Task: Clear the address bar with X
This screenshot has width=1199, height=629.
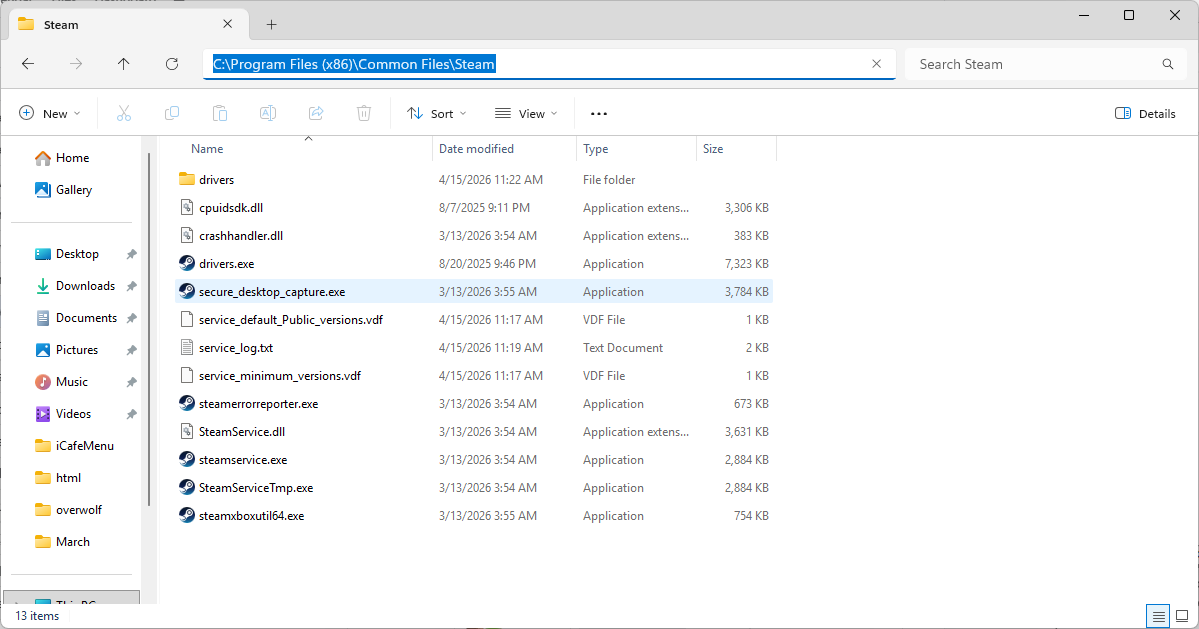Action: coord(876,64)
